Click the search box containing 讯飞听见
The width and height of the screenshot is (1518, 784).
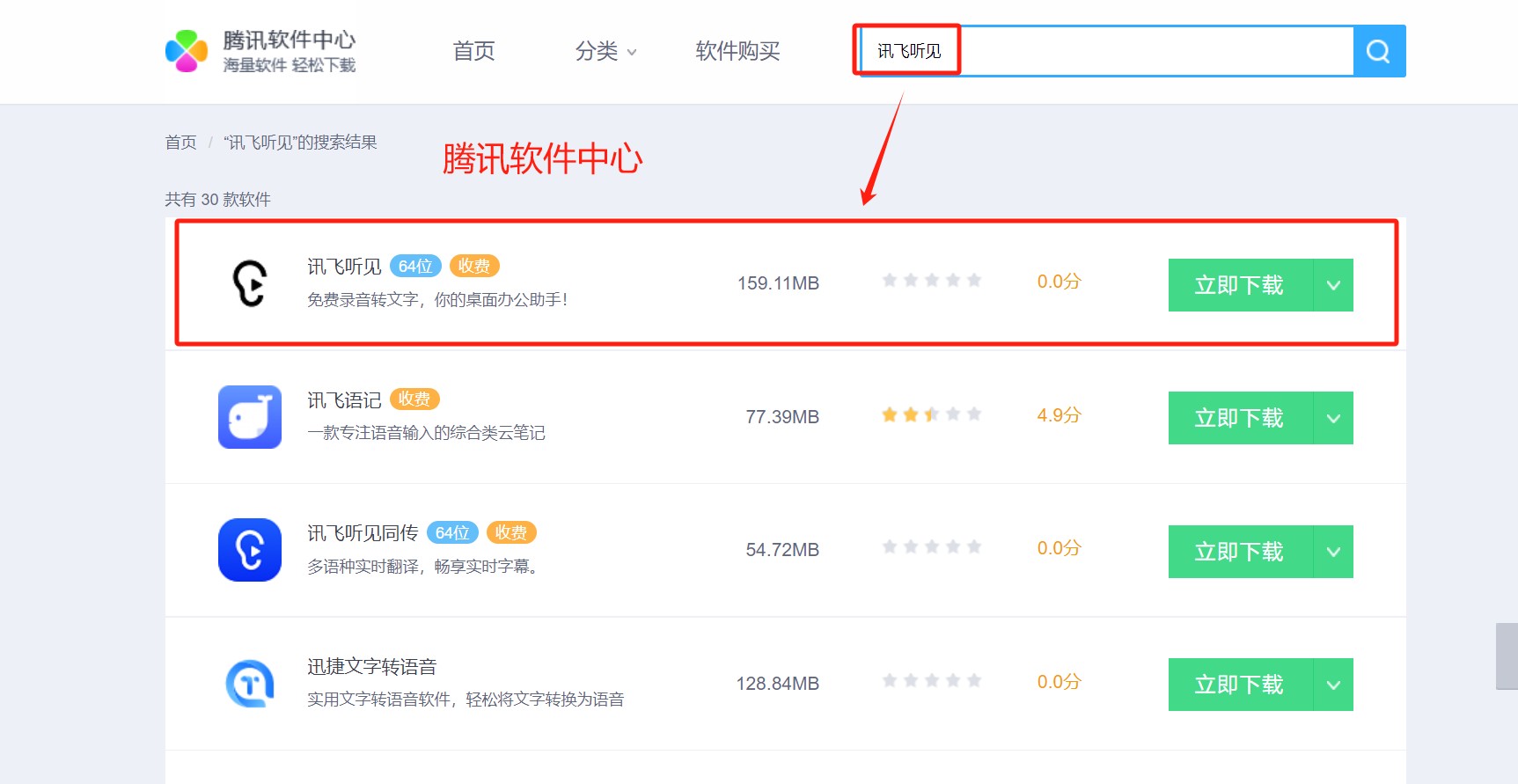(1106, 51)
